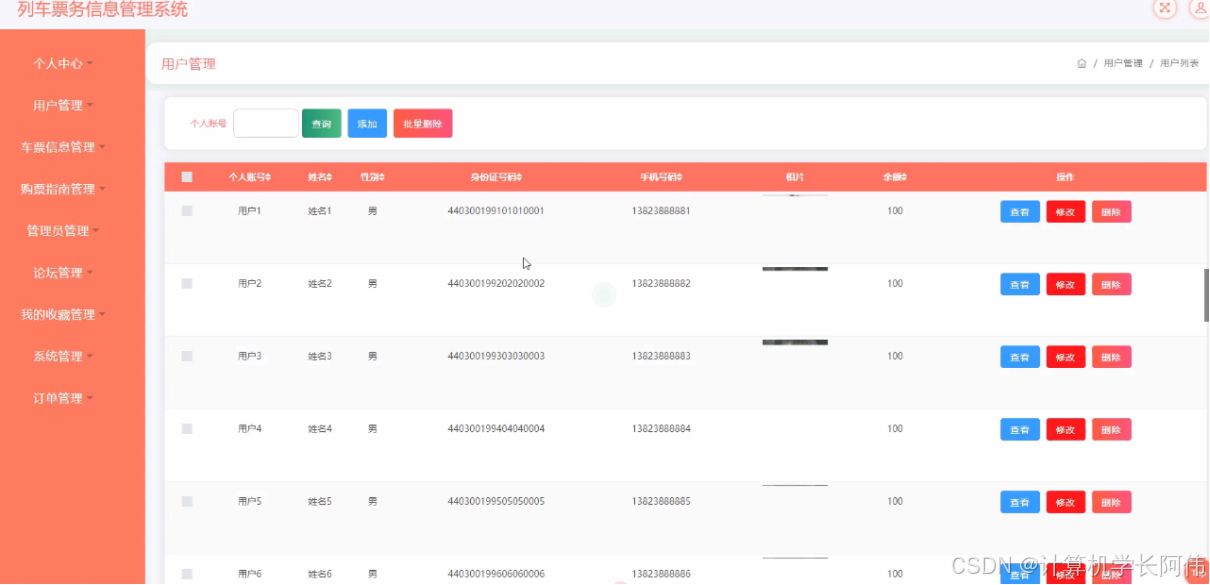Click 修改 button for 用户3
Viewport: 1210px width, 585px height.
pyautogui.click(x=1066, y=357)
